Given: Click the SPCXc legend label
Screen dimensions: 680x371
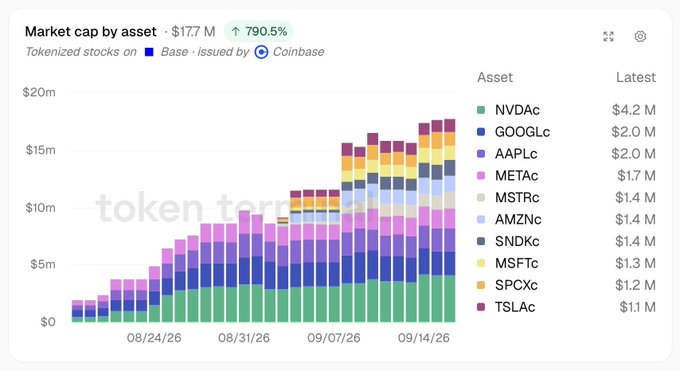Looking at the screenshot, I should 516,285.
